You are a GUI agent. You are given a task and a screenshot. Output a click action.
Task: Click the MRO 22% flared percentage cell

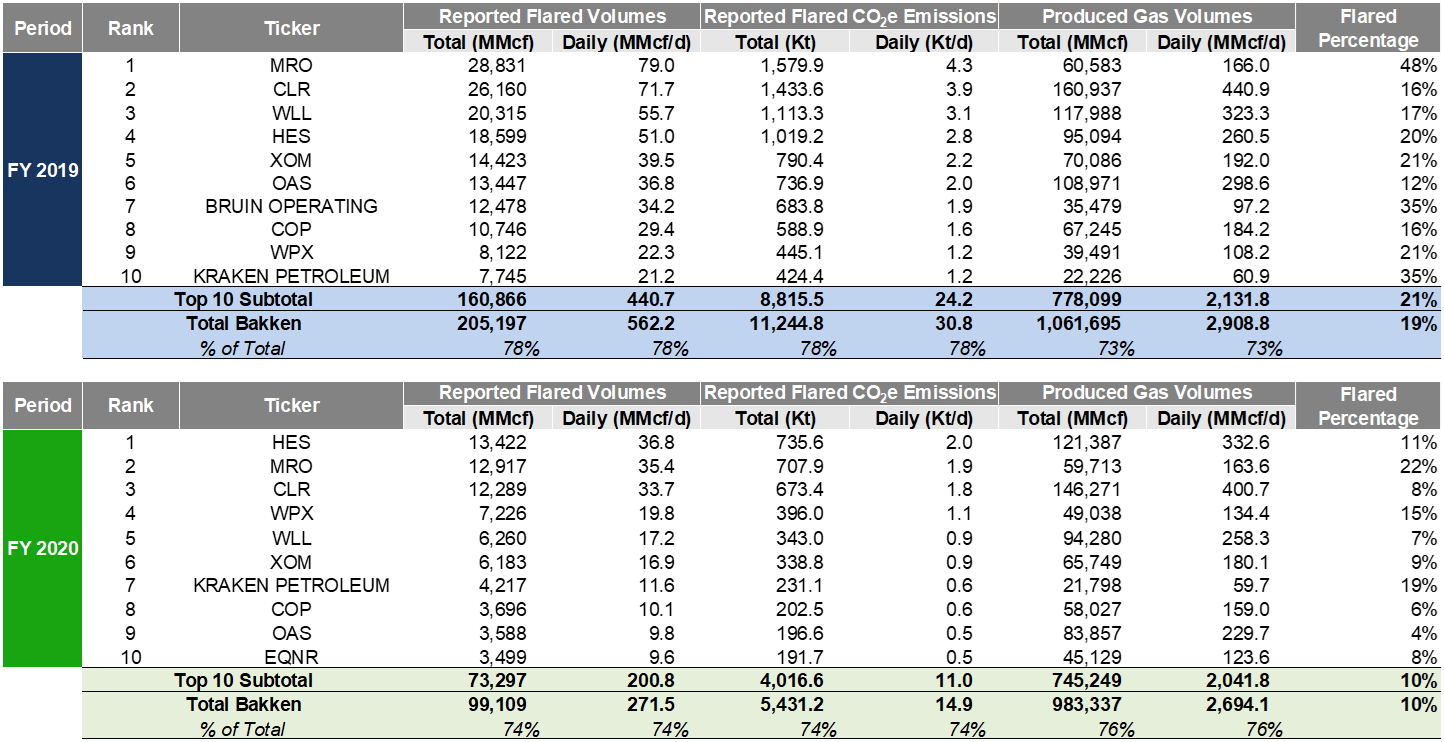pos(1418,466)
